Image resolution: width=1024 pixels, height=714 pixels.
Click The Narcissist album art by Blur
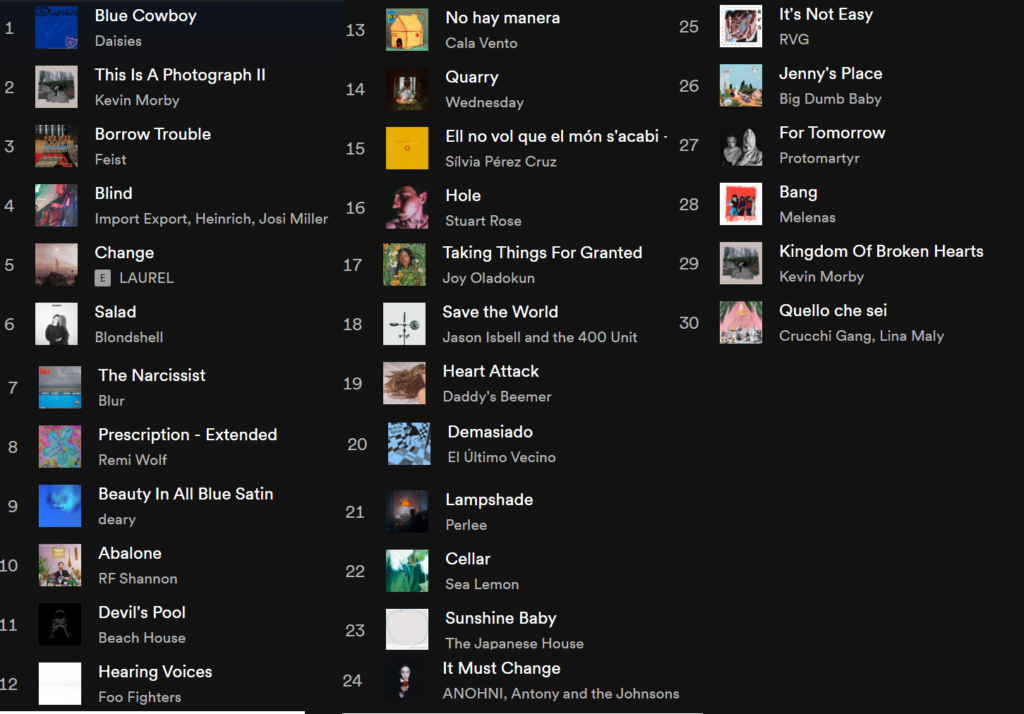[60, 387]
